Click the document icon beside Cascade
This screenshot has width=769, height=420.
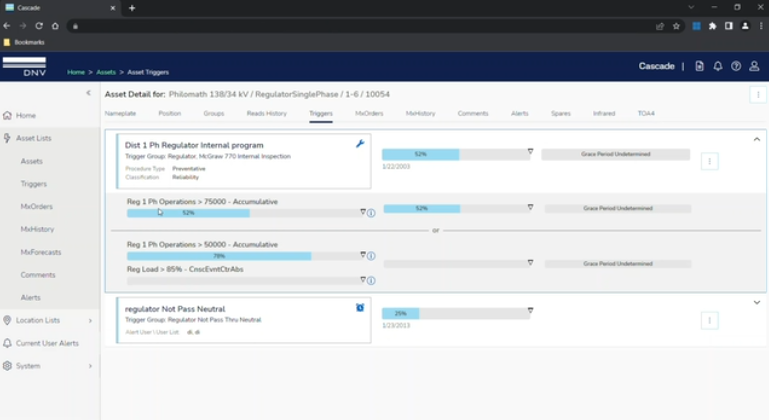click(699, 66)
